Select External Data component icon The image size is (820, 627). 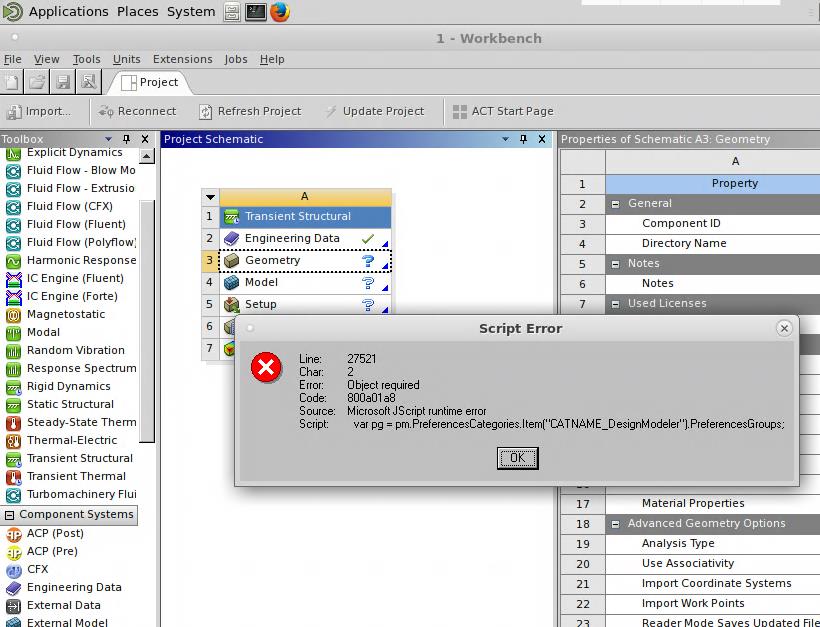click(x=13, y=606)
